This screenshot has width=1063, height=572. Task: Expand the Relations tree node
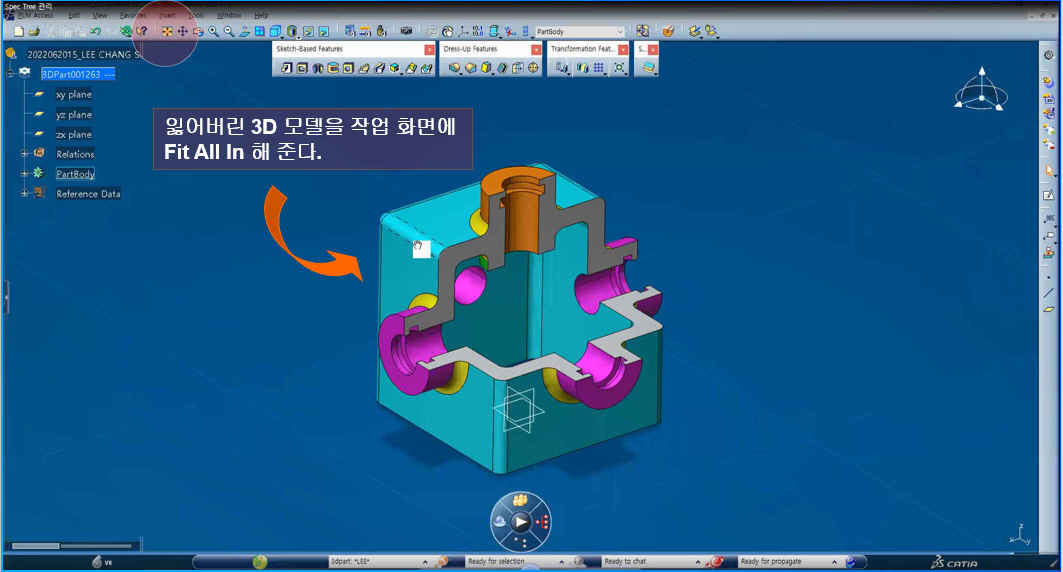[x=24, y=154]
